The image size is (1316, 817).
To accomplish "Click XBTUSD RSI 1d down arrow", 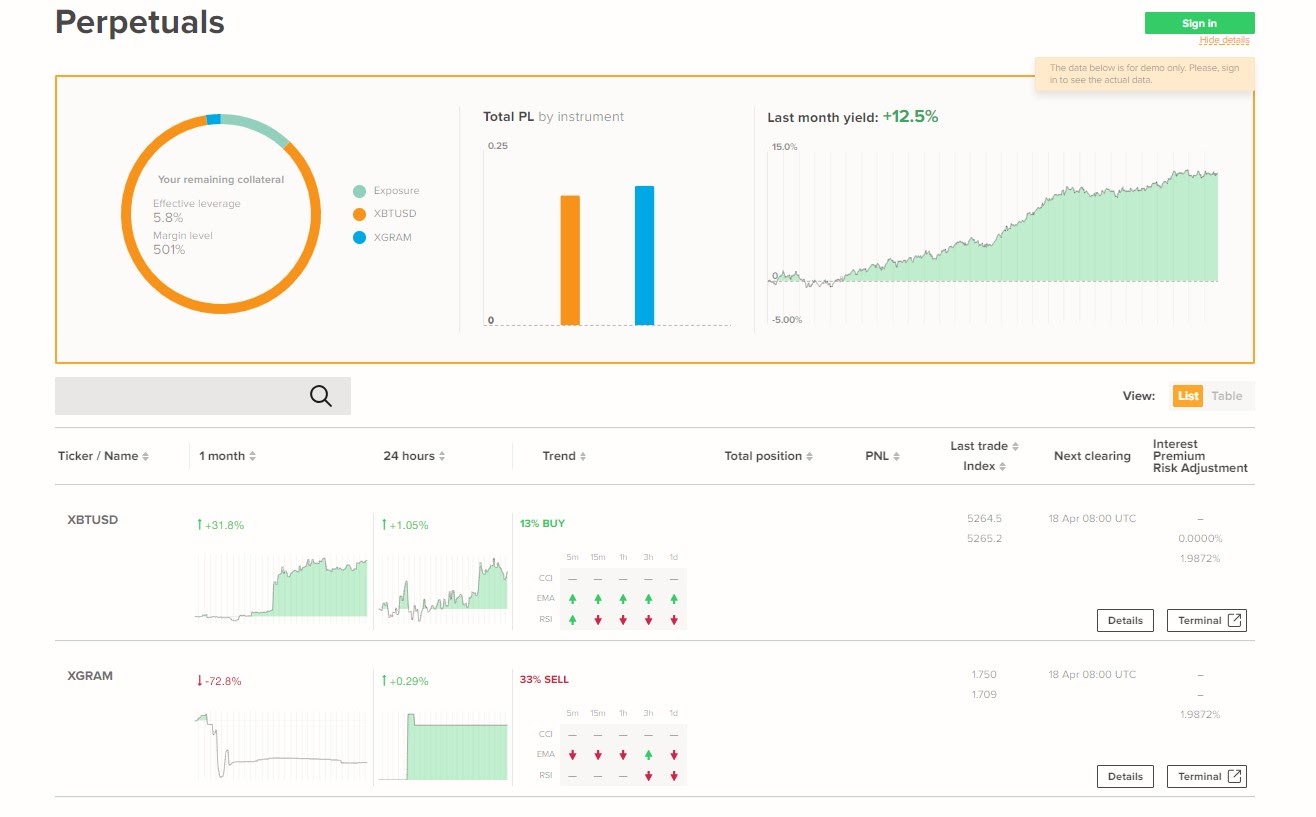I will (x=674, y=620).
